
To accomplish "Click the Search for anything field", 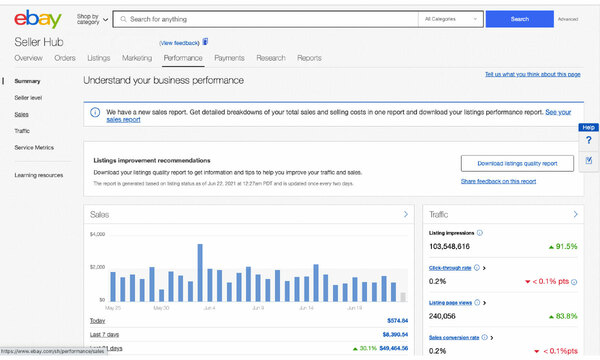I will point(266,19).
